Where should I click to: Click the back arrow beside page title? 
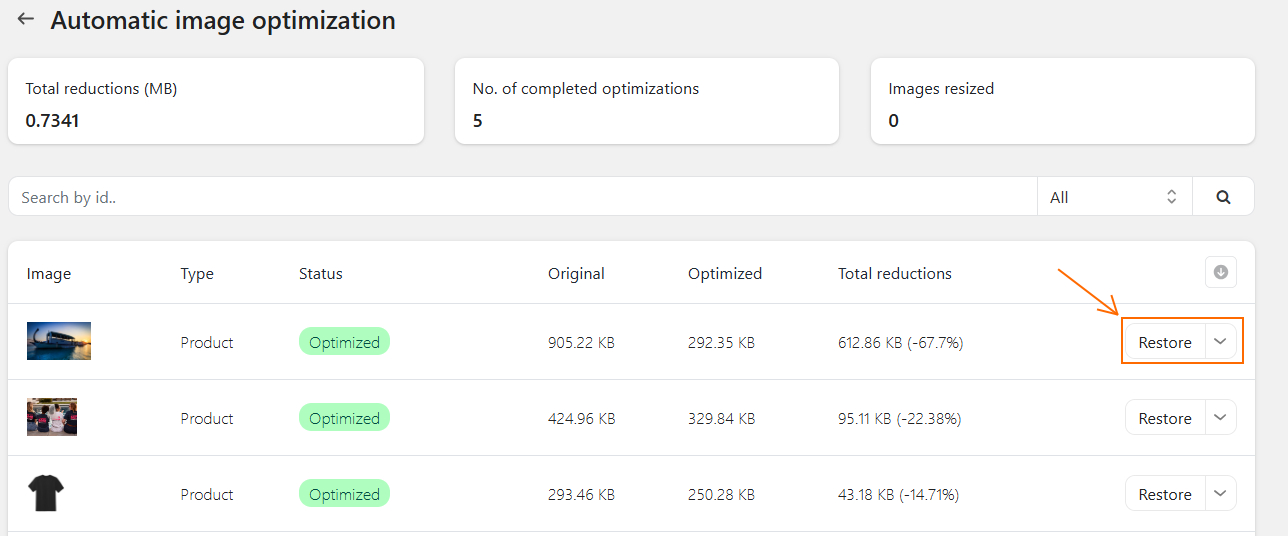[x=26, y=19]
